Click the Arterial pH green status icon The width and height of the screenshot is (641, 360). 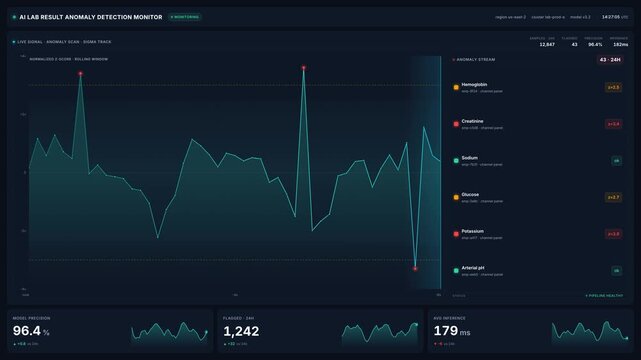click(x=456, y=271)
